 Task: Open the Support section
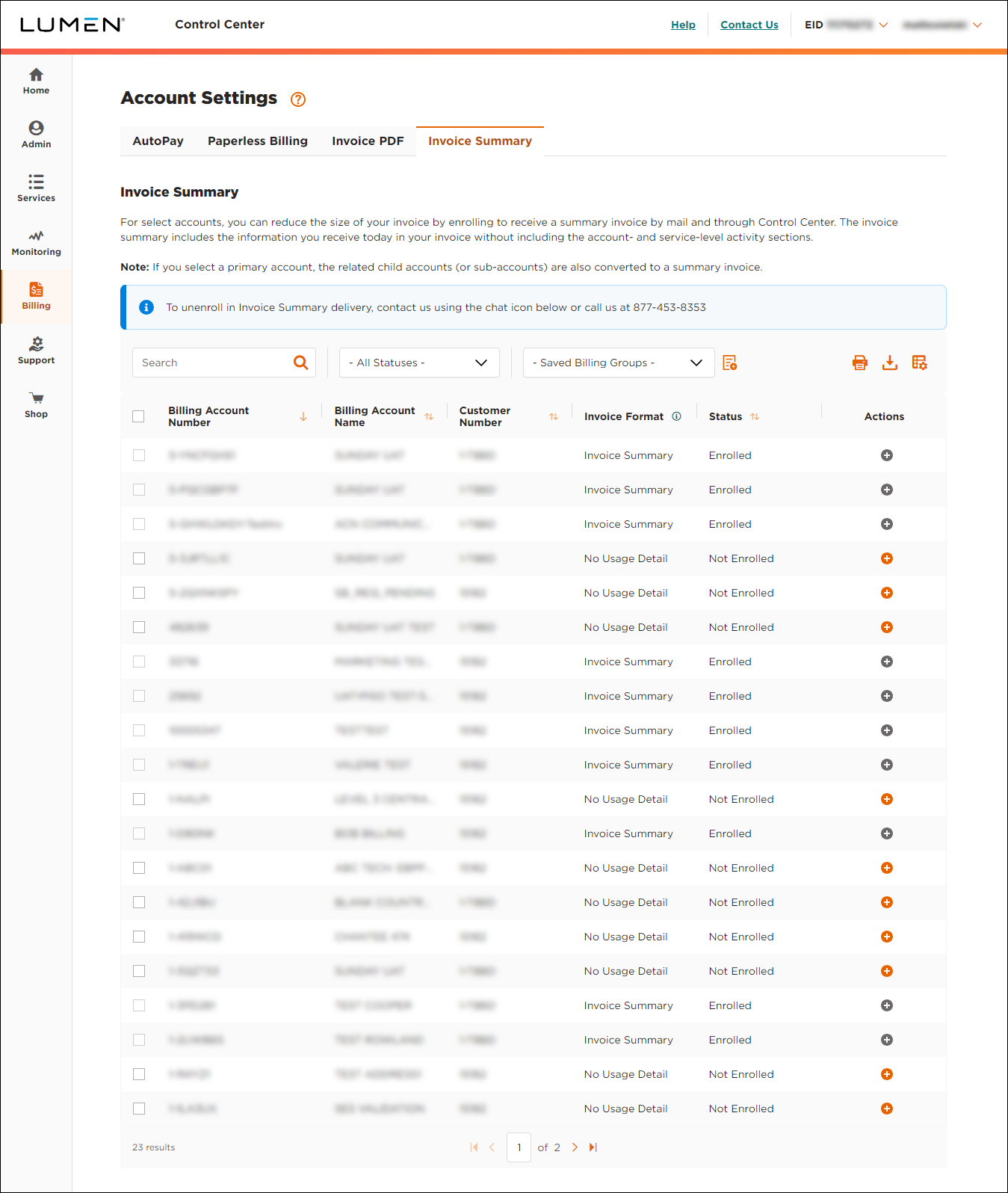coord(36,351)
